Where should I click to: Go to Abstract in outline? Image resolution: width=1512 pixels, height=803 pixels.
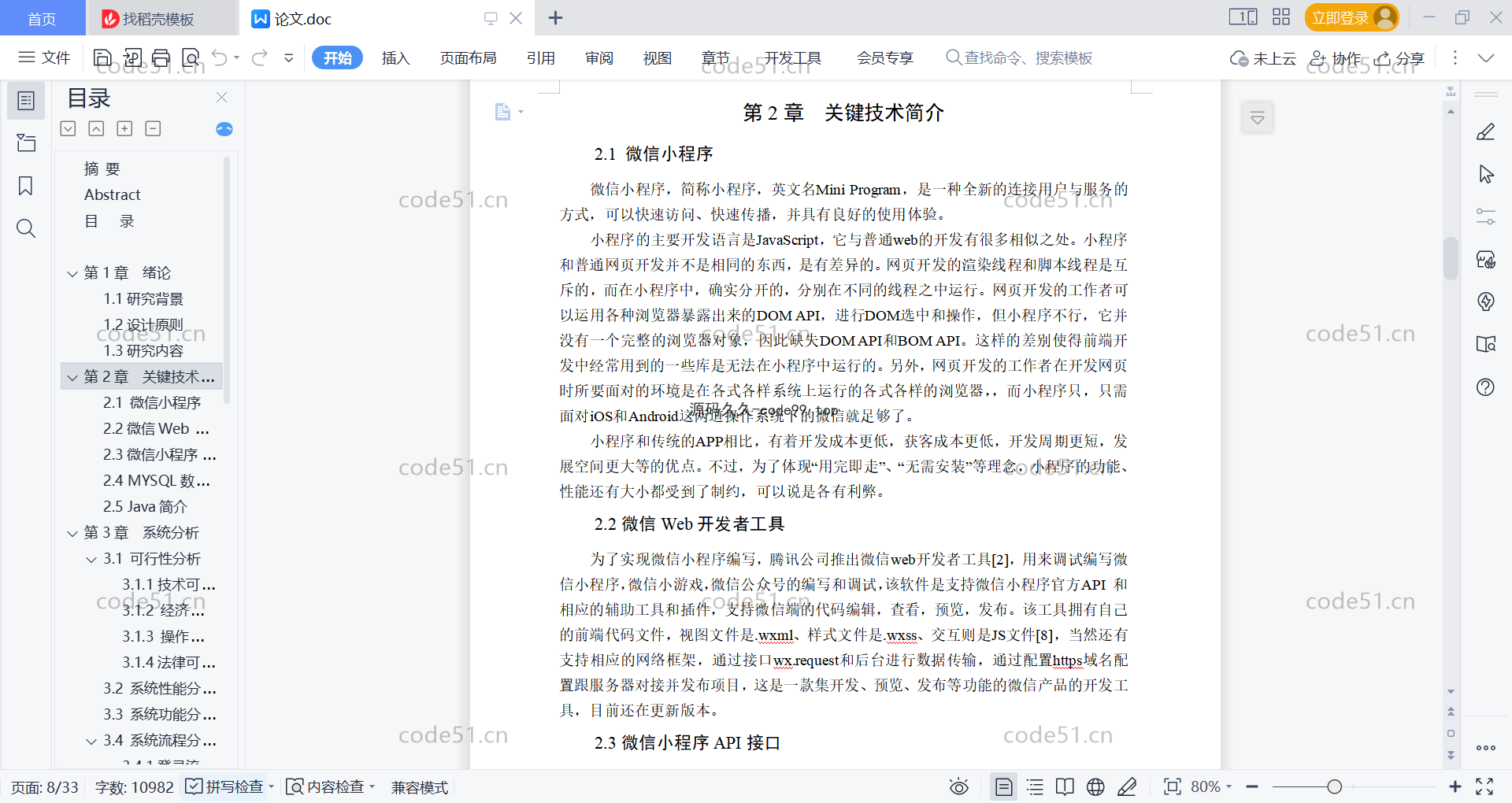112,194
